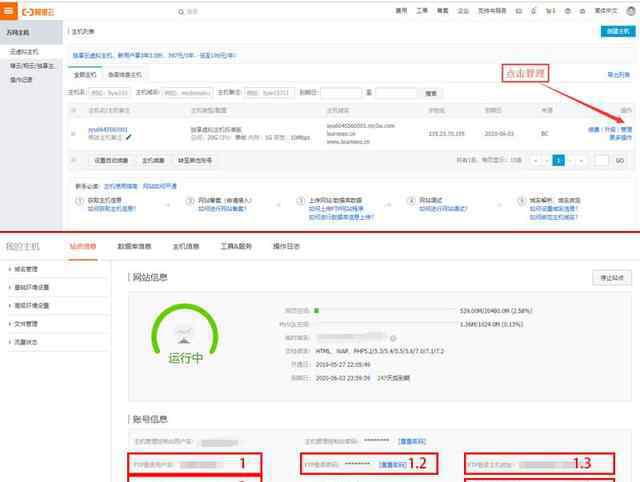Click the search magnifier icon in top bar
Viewport: 640px width, 482px height.
(x=182, y=11)
